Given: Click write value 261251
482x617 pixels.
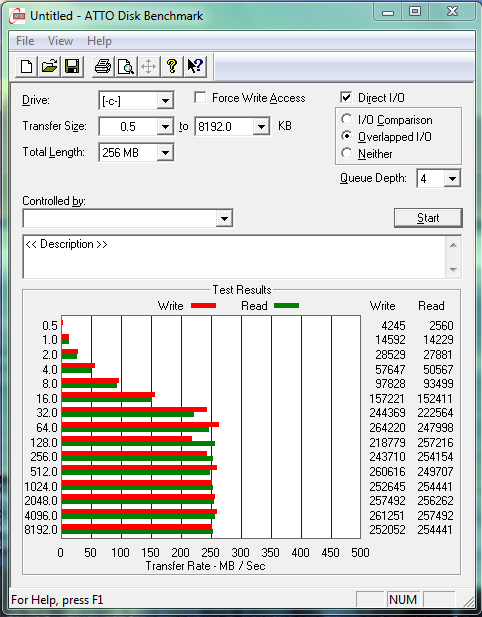Looking at the screenshot, I should point(387,515).
